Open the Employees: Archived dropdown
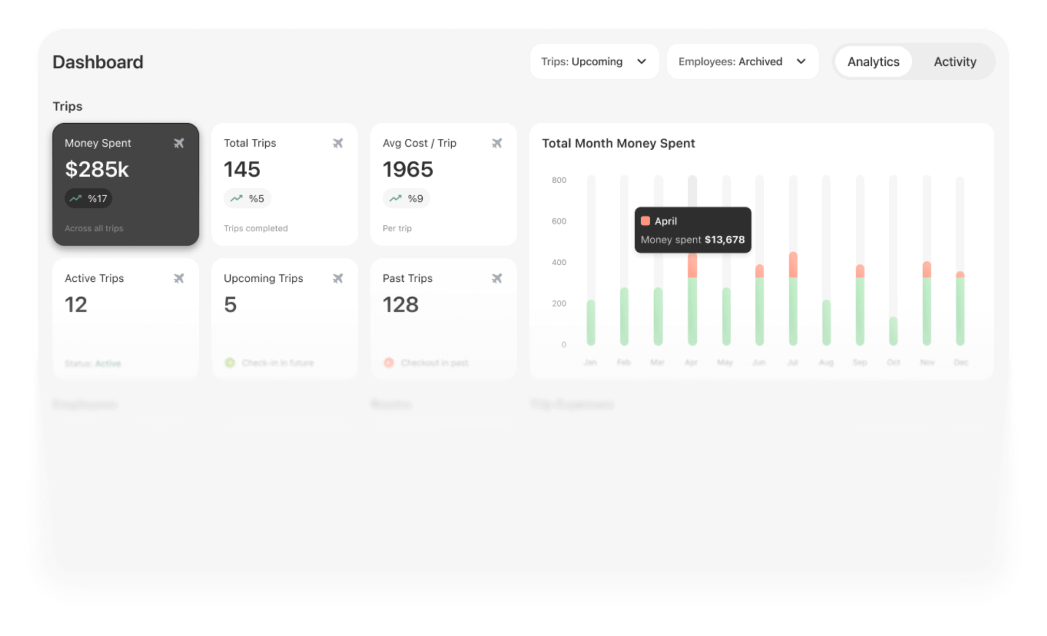1047x636 pixels. pos(742,61)
